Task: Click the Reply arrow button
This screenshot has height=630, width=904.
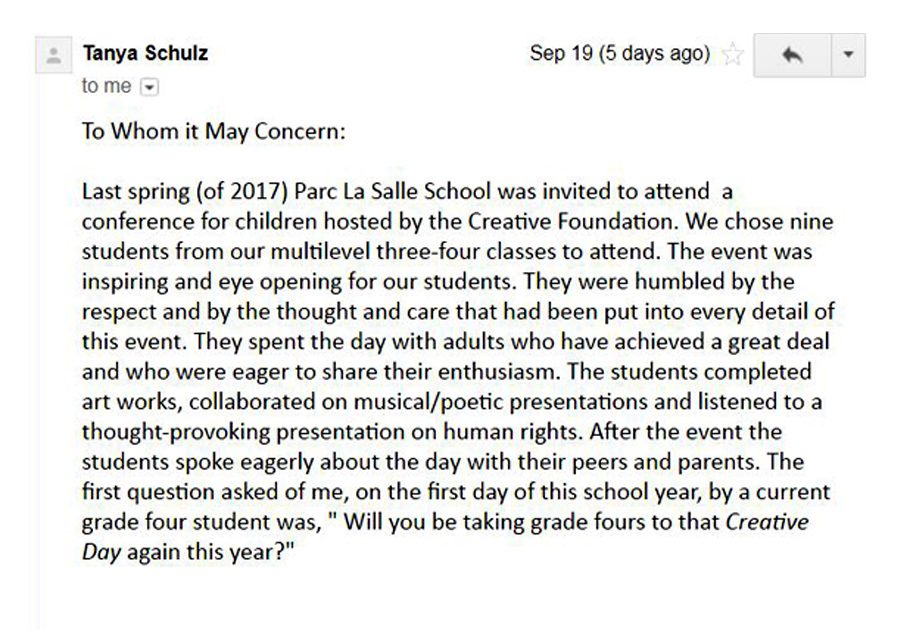Action: point(793,55)
